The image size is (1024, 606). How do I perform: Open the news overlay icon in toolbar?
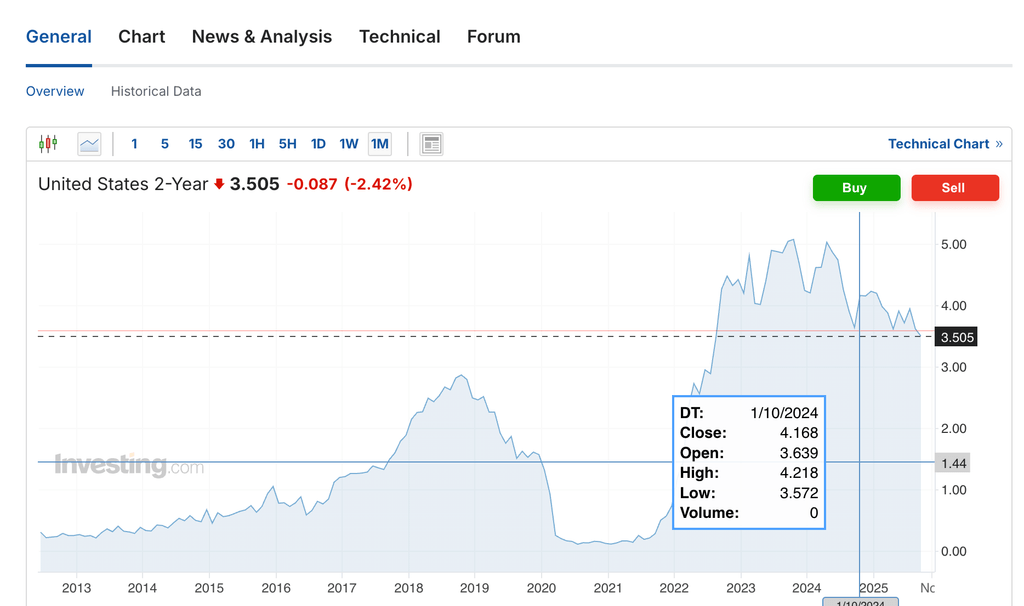tap(431, 144)
